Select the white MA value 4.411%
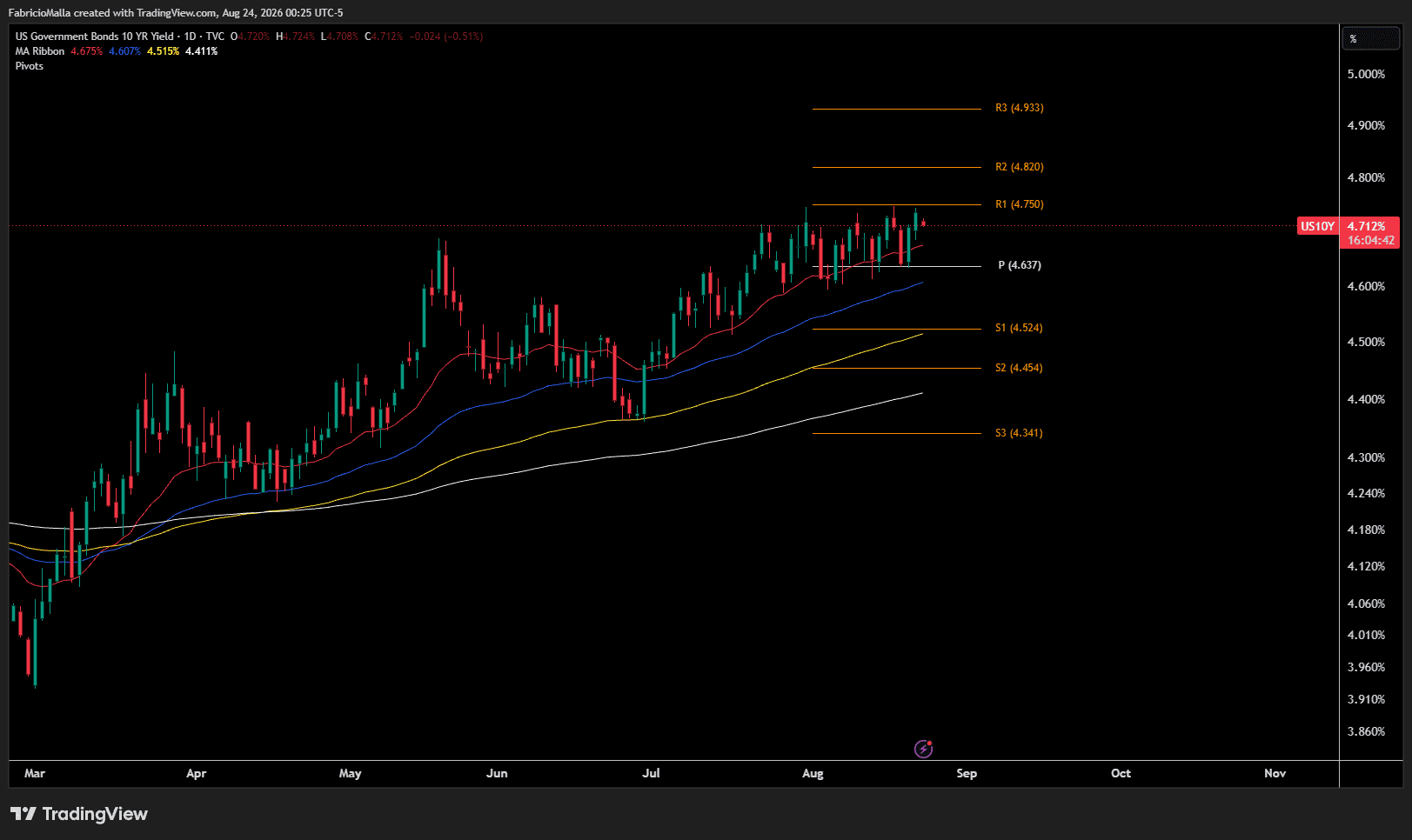The width and height of the screenshot is (1412, 840). pyautogui.click(x=202, y=51)
